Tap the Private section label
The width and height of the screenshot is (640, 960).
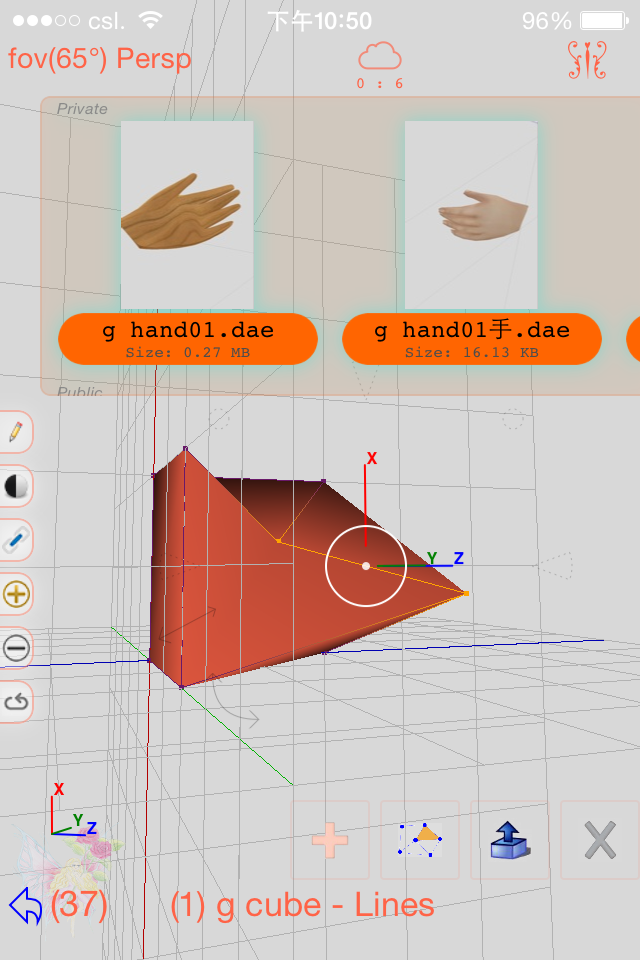point(82,109)
